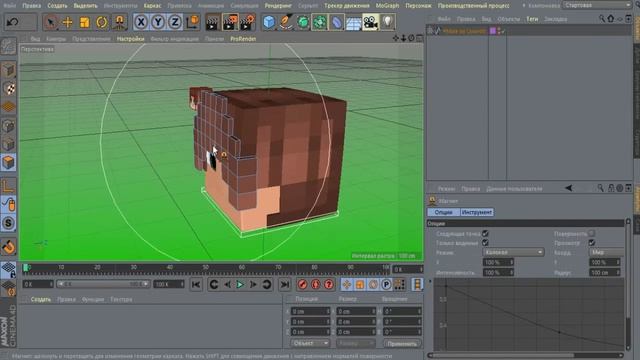Render to Picture Viewer icon
The image size is (640, 360).
(230, 22)
